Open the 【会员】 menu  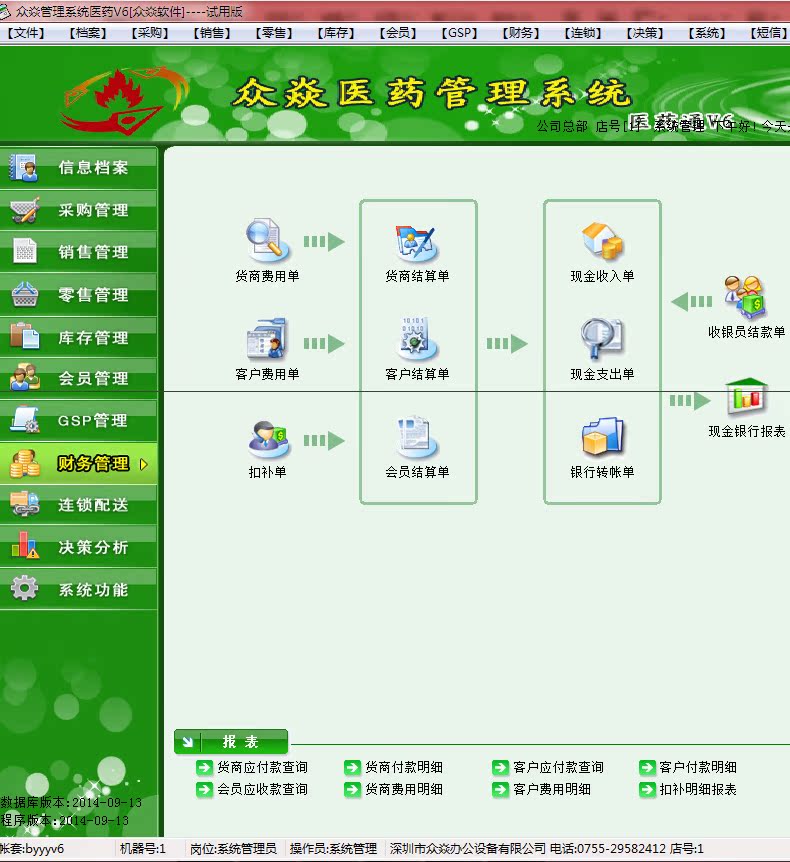pos(397,32)
